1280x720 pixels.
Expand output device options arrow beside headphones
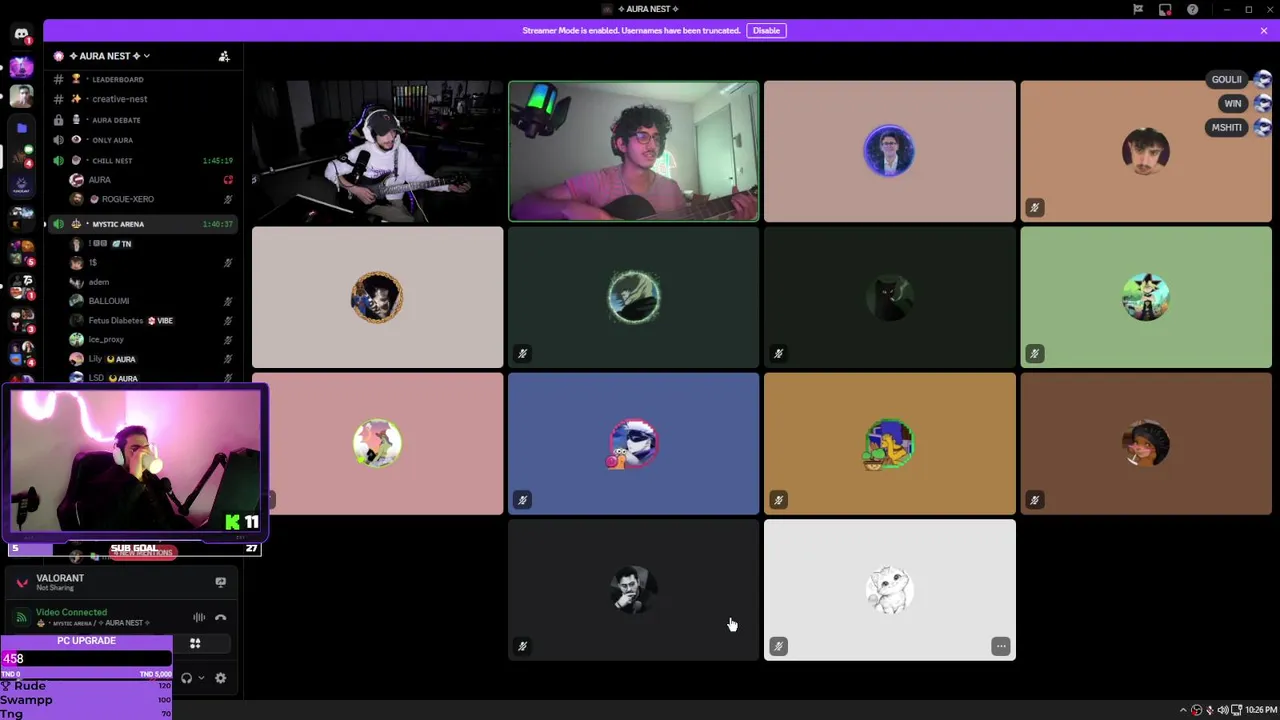coord(201,678)
